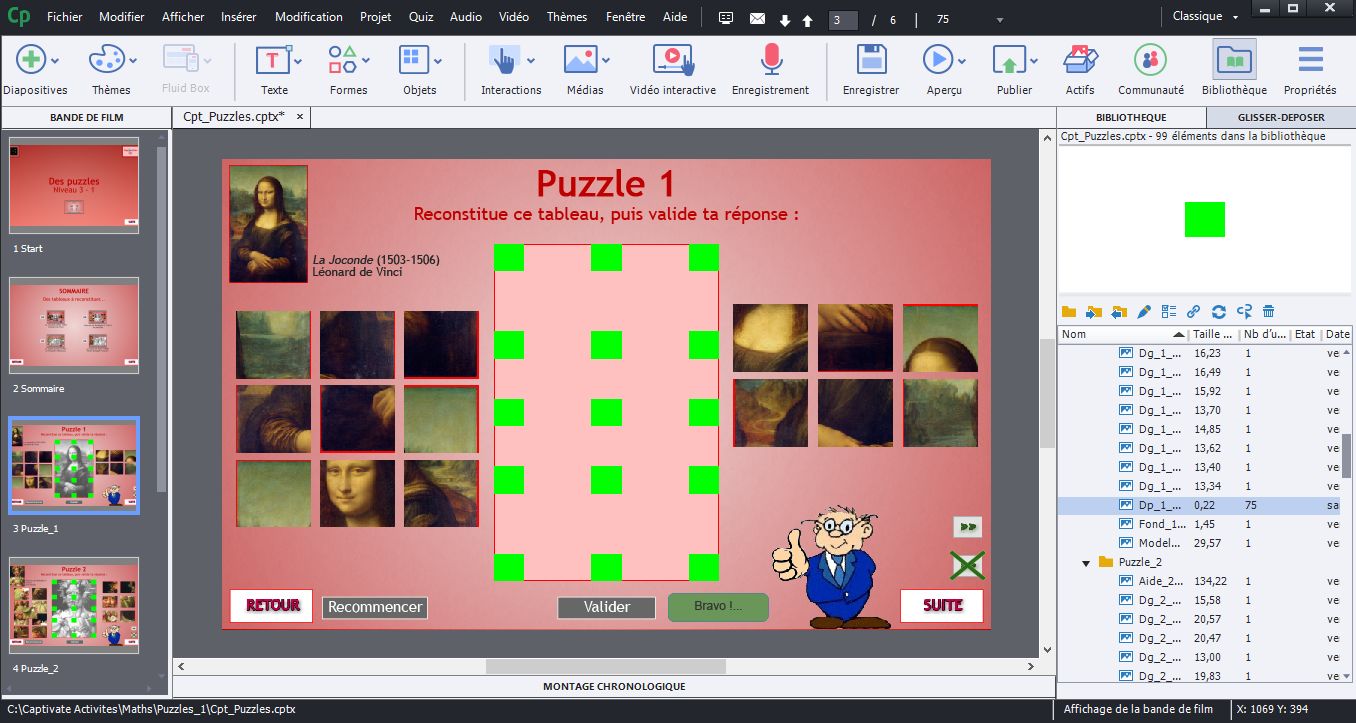The width and height of the screenshot is (1356, 723).
Task: Select the 4 Puzzle_2 slide thumbnail
Action: click(x=74, y=606)
